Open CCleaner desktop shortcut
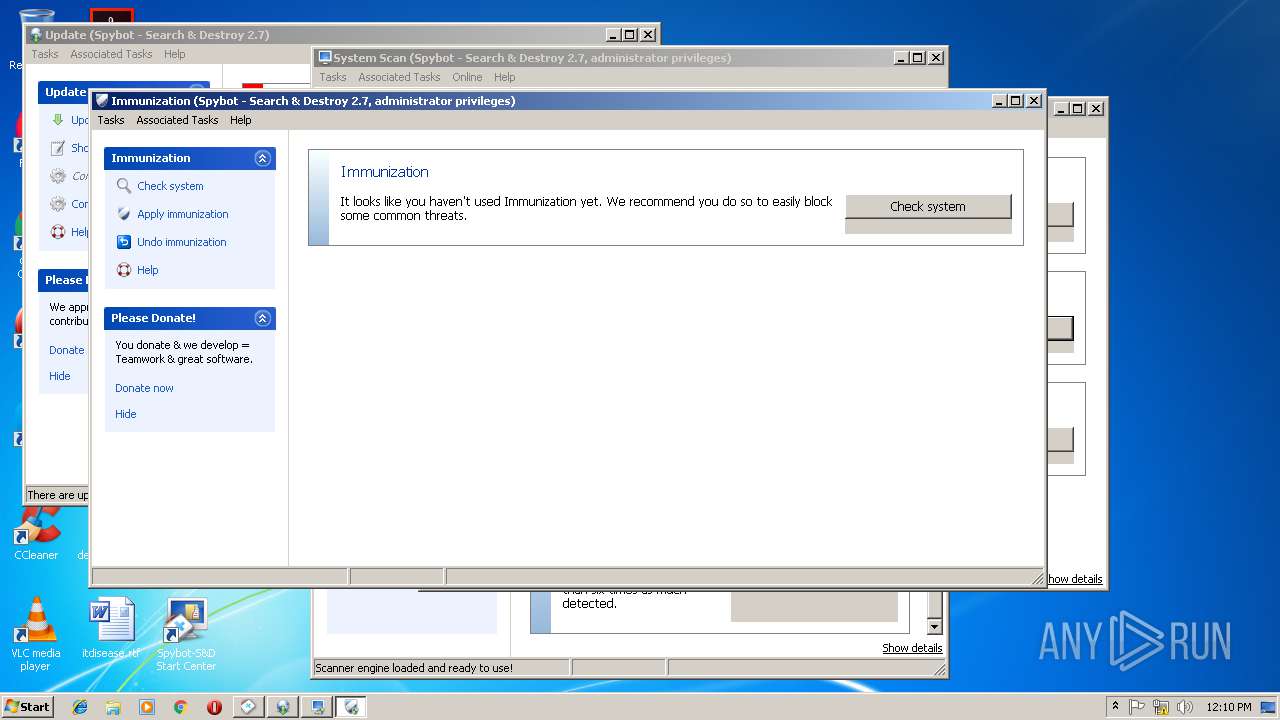1280x720 pixels. (x=36, y=533)
